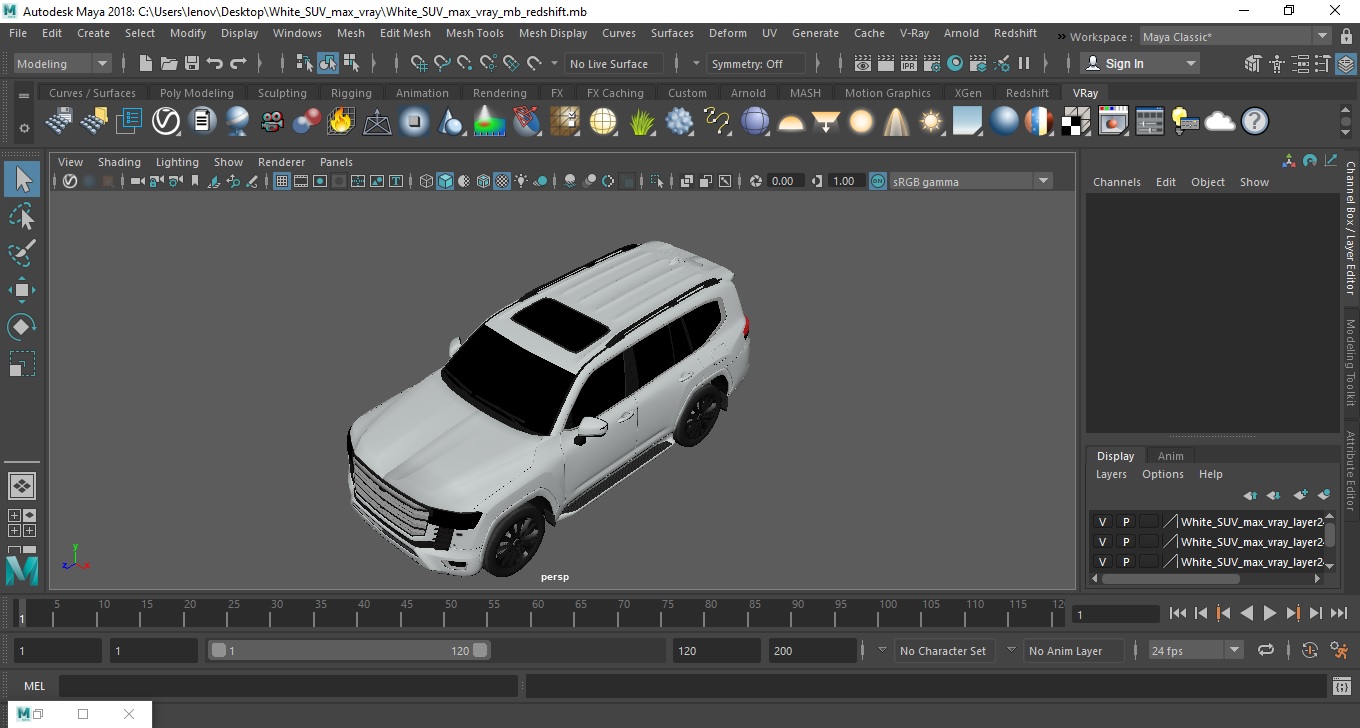Open a scene via the folder icon

[x=168, y=63]
